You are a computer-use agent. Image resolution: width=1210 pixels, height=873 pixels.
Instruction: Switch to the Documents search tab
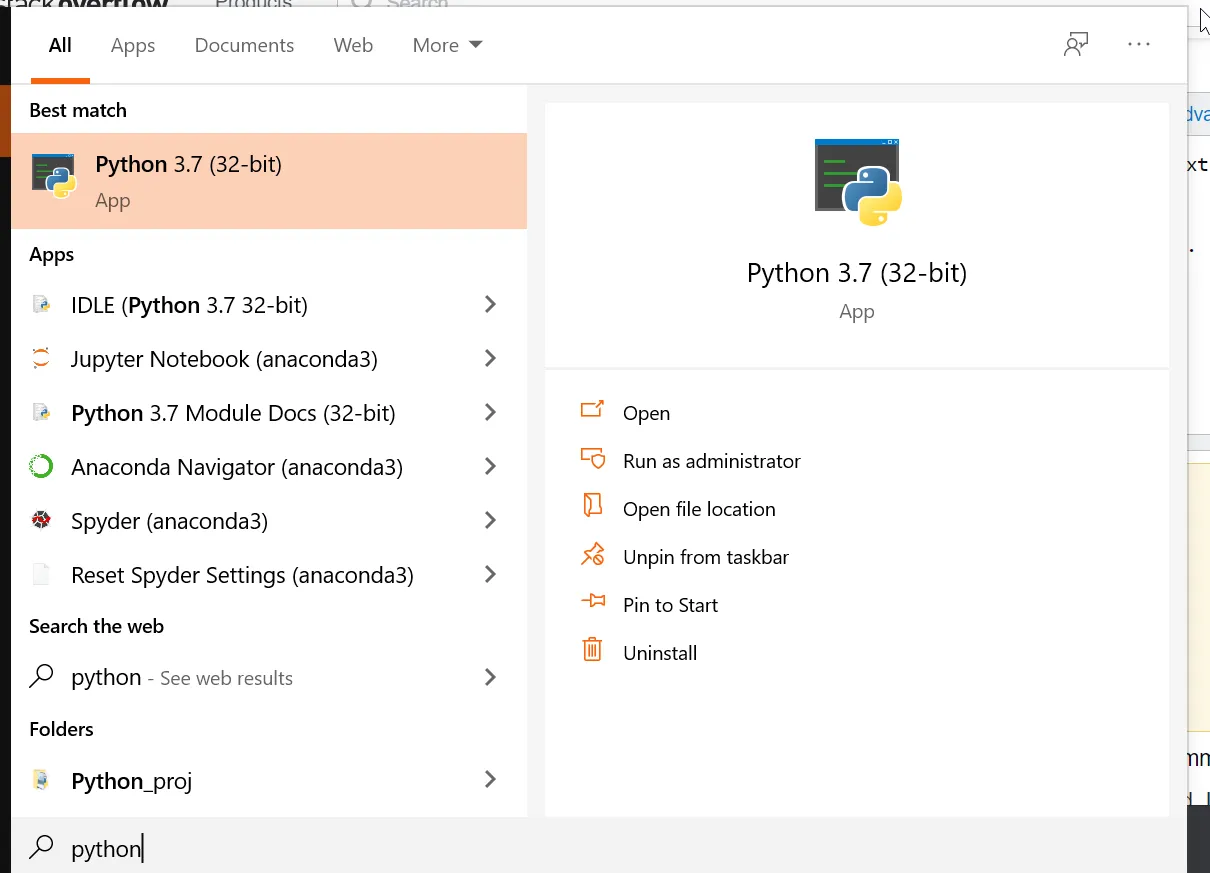pyautogui.click(x=244, y=45)
